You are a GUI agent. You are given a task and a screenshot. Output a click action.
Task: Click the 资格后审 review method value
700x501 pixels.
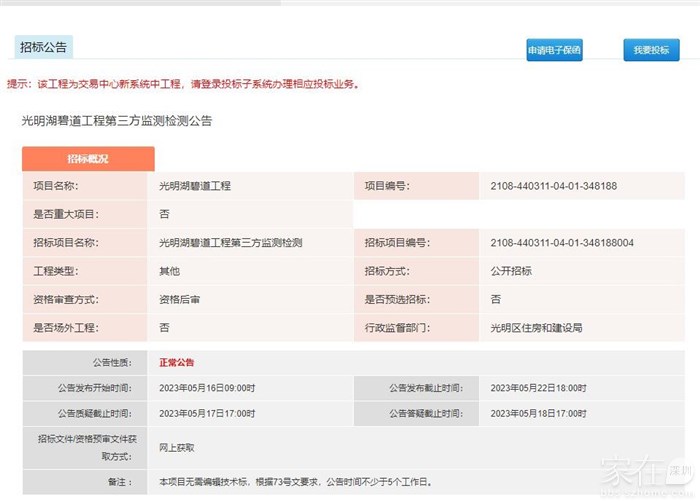pyautogui.click(x=180, y=299)
